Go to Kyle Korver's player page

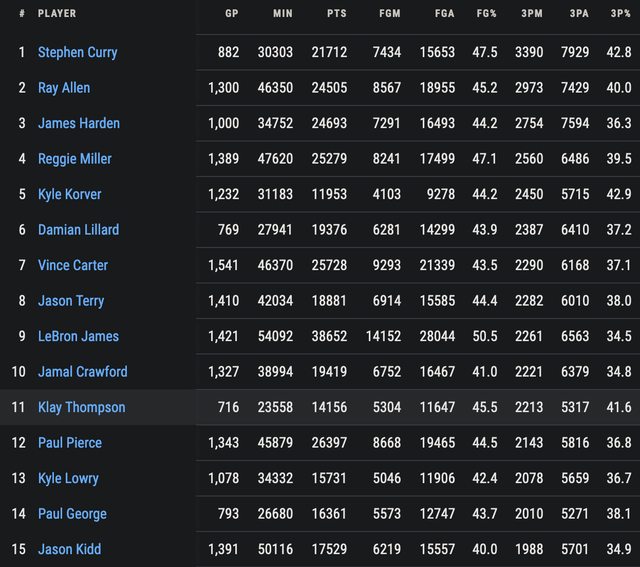pos(69,194)
